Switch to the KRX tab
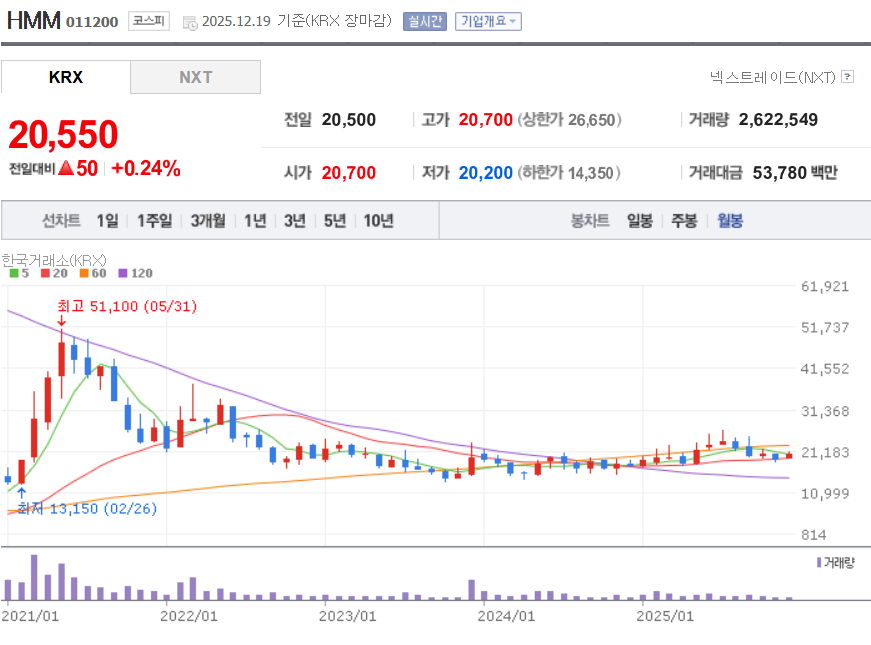Screen dimensions: 871x645 tap(66, 77)
